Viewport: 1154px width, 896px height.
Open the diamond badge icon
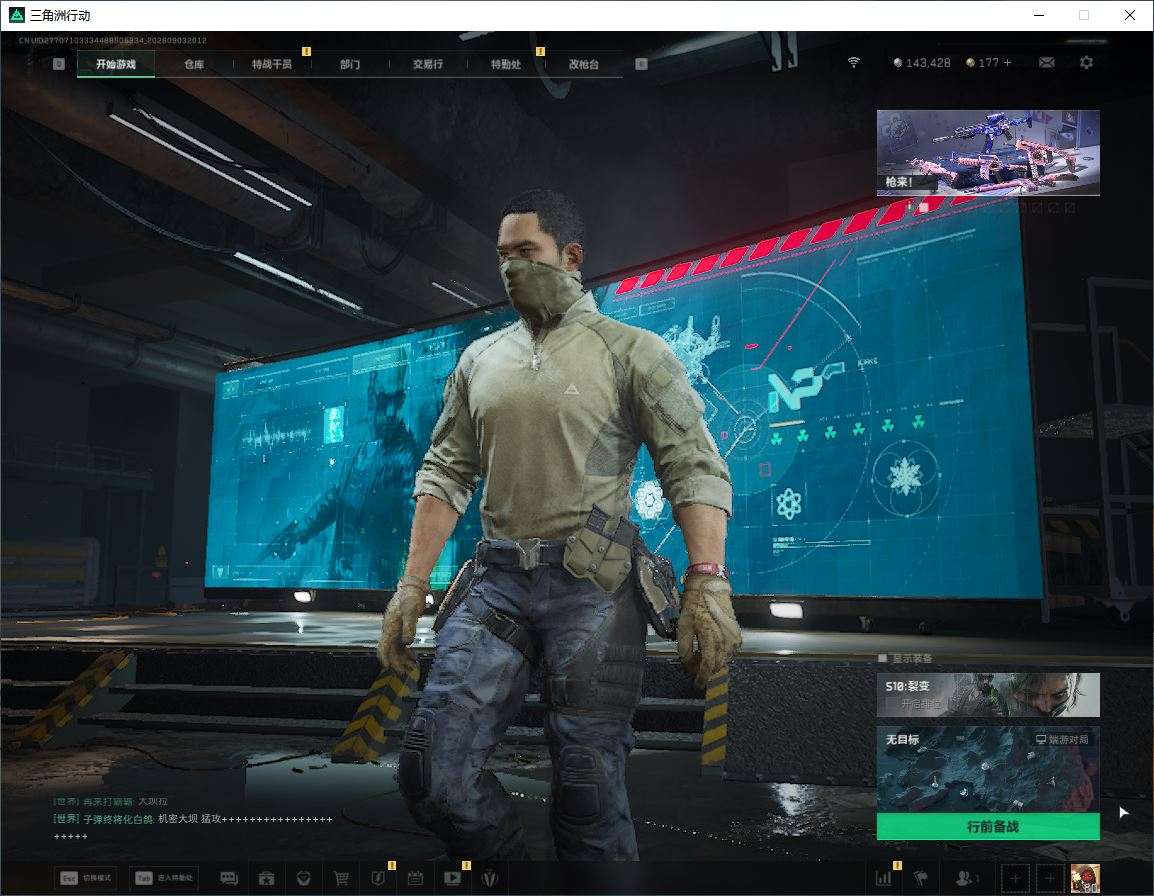(x=303, y=878)
